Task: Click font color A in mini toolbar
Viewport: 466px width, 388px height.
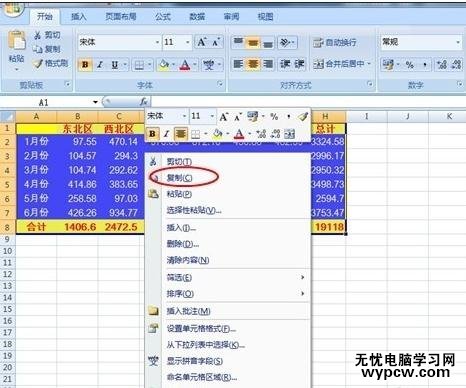Action: pyautogui.click(x=239, y=134)
